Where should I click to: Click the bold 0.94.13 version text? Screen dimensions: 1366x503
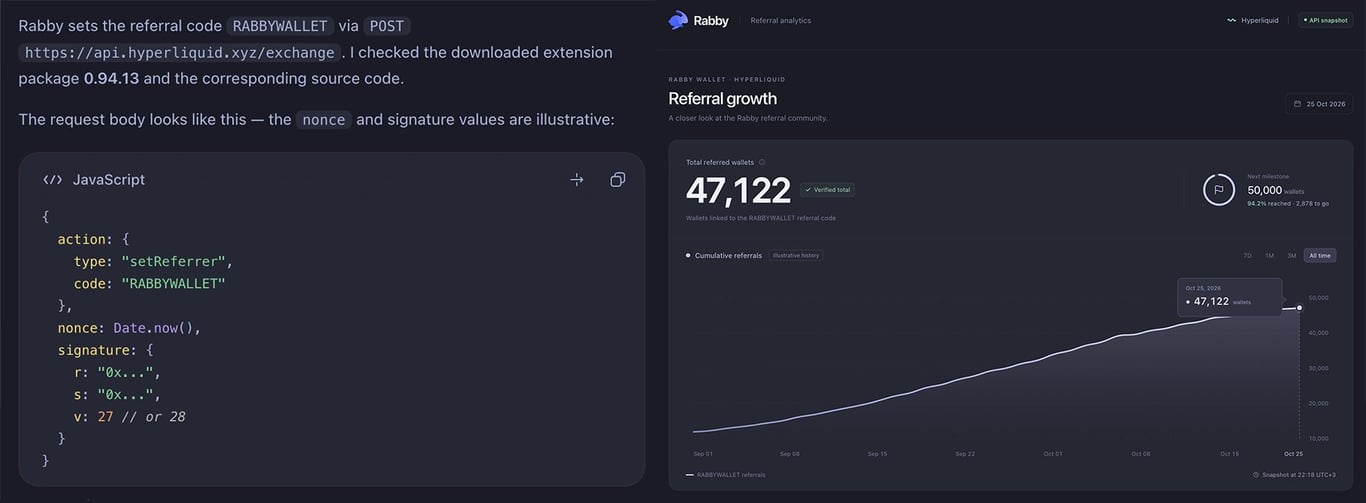tap(112, 78)
